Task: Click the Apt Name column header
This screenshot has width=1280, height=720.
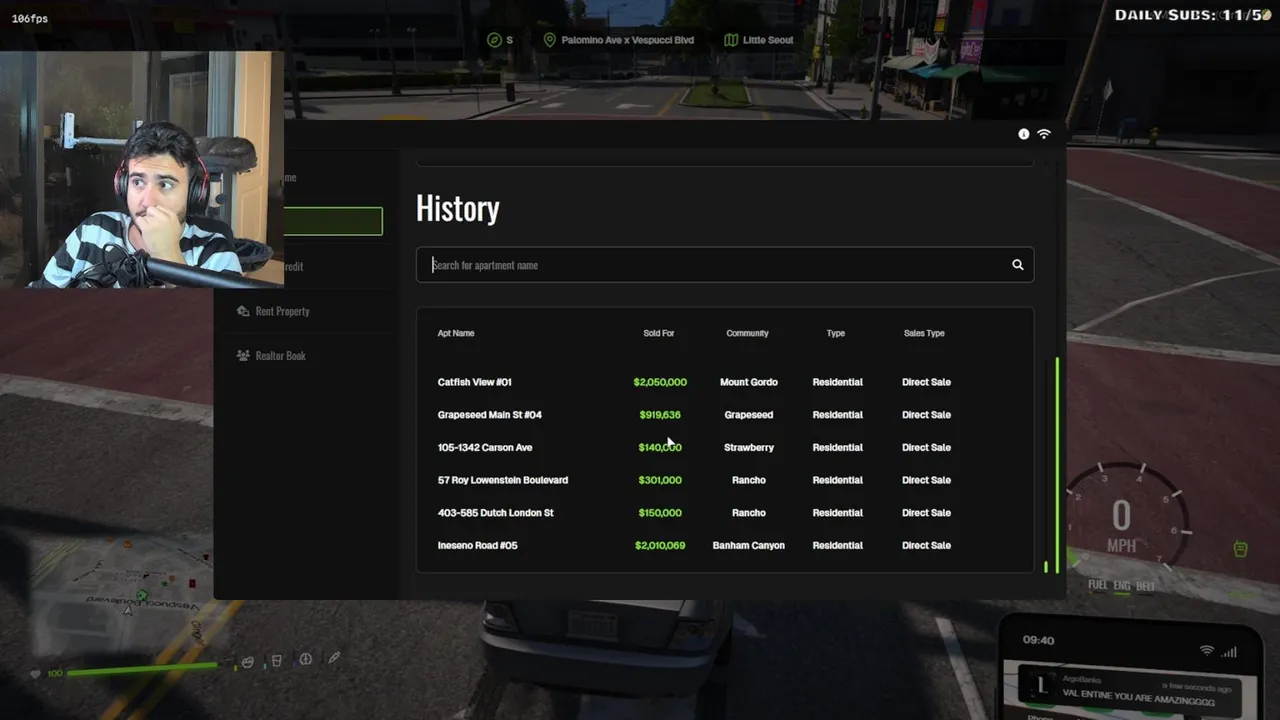Action: click(x=456, y=333)
